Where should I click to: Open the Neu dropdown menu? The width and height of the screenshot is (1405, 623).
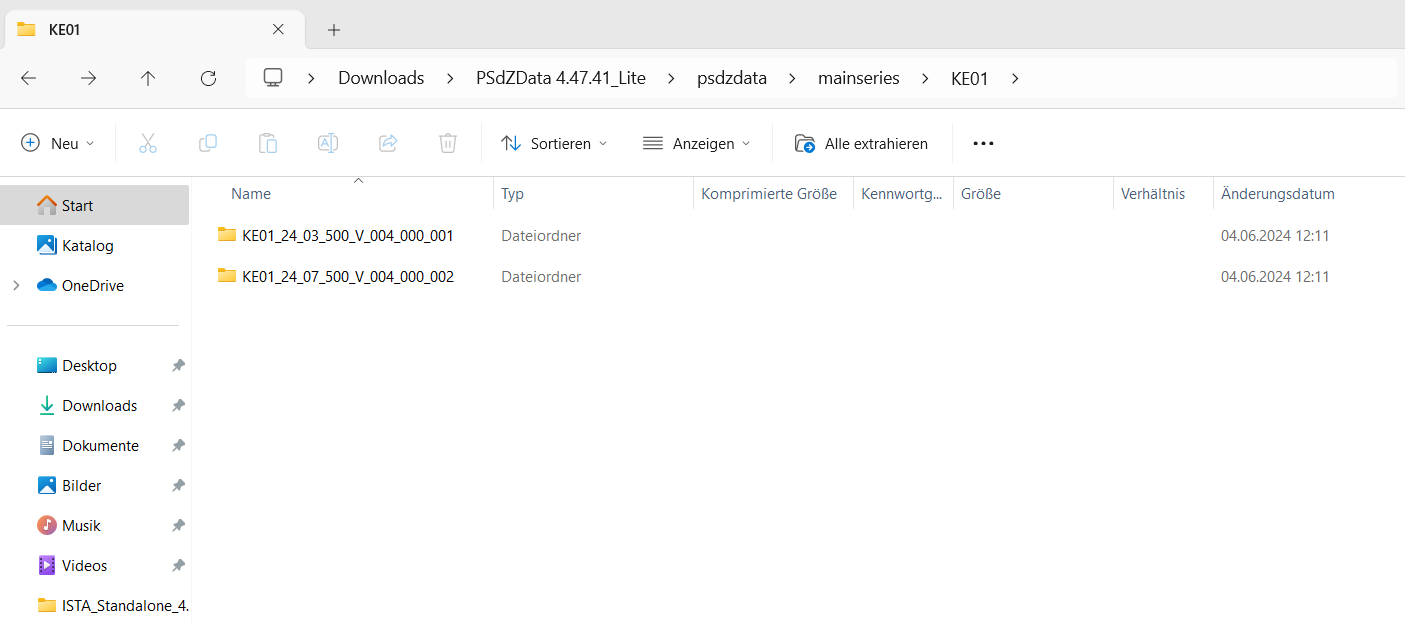pos(58,143)
